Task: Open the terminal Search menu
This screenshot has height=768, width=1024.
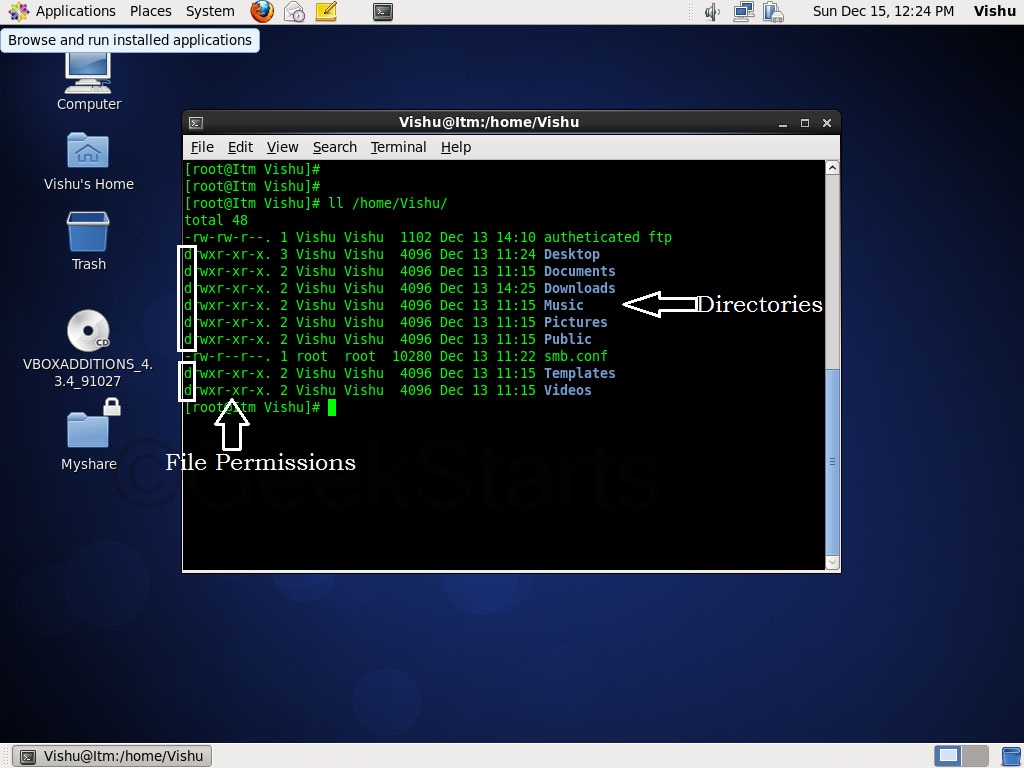Action: [335, 148]
